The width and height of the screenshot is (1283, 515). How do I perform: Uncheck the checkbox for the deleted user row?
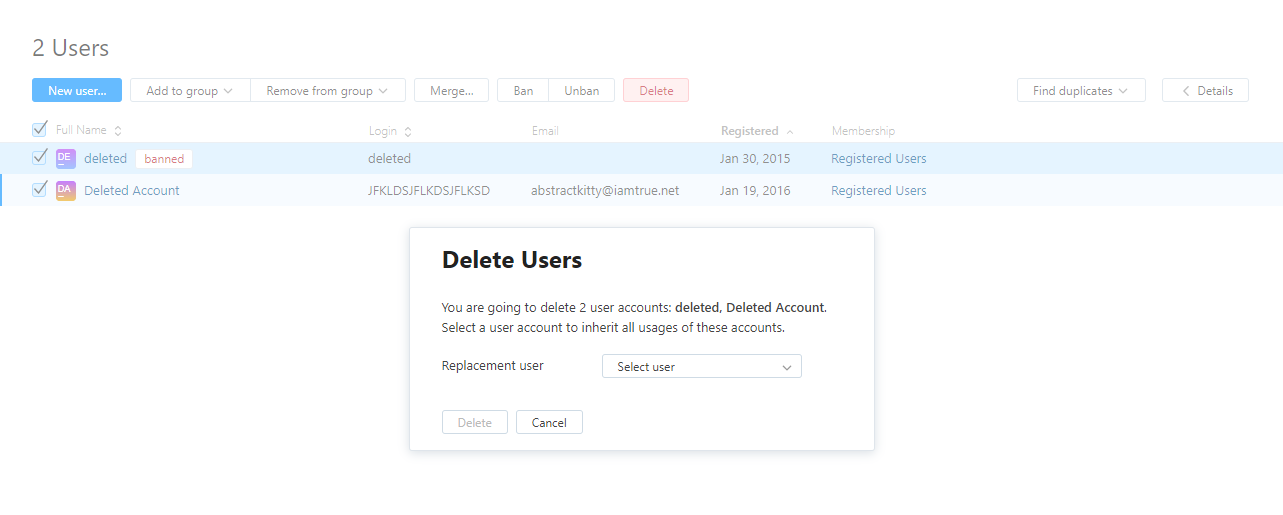point(40,157)
